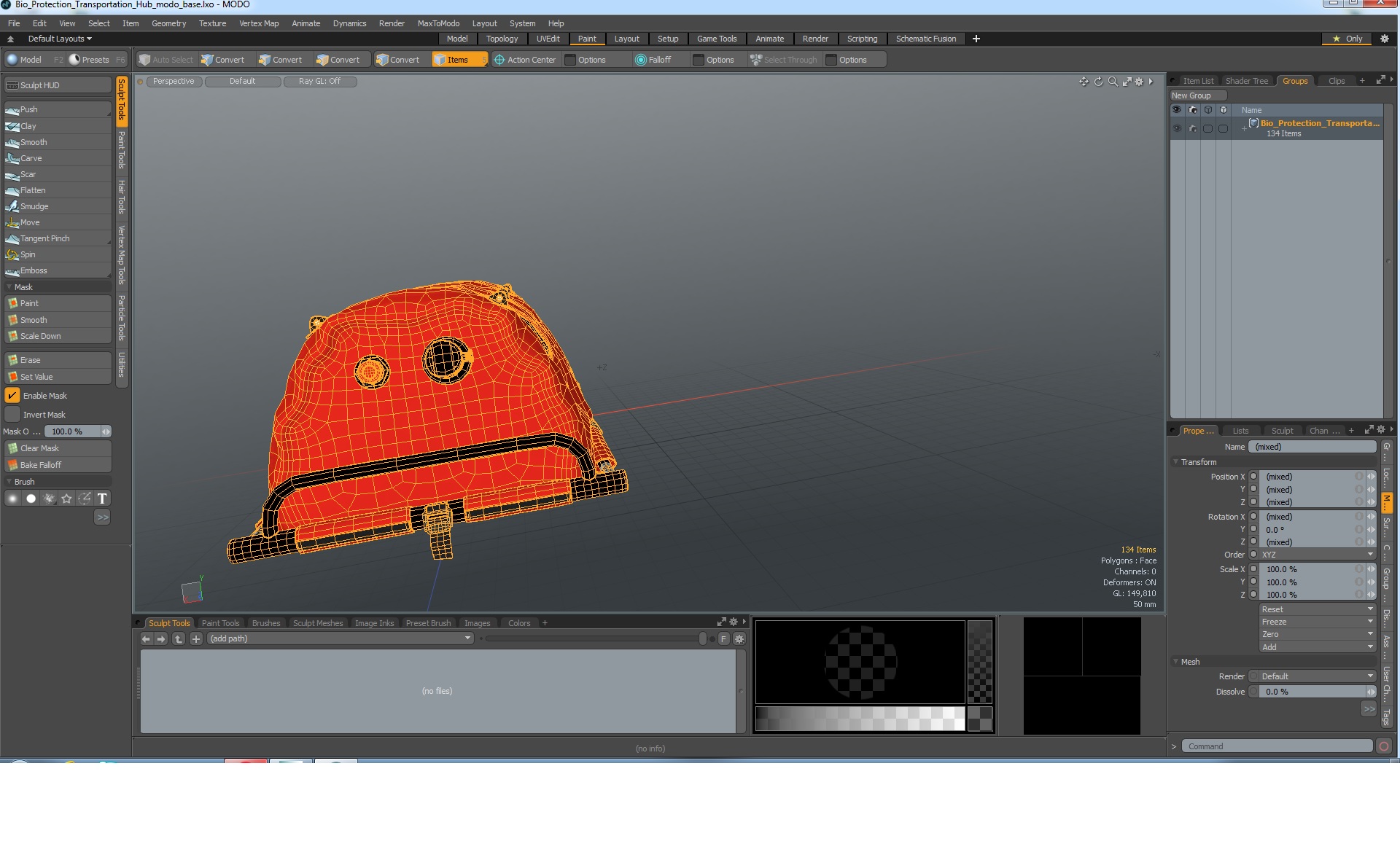The image size is (1400, 844).
Task: Open the Brushes tab
Action: pos(266,623)
